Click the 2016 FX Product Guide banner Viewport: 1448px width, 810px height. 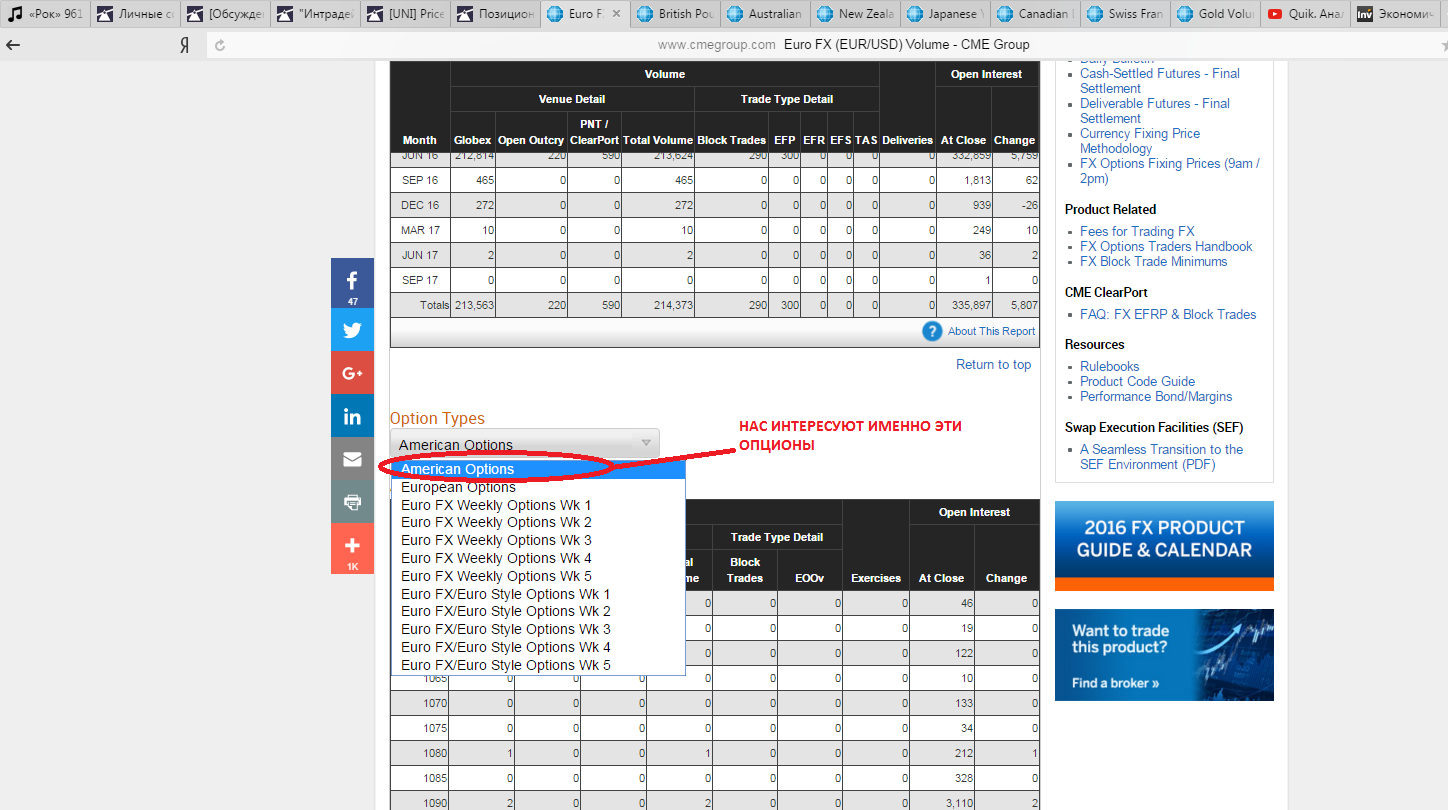point(1164,546)
